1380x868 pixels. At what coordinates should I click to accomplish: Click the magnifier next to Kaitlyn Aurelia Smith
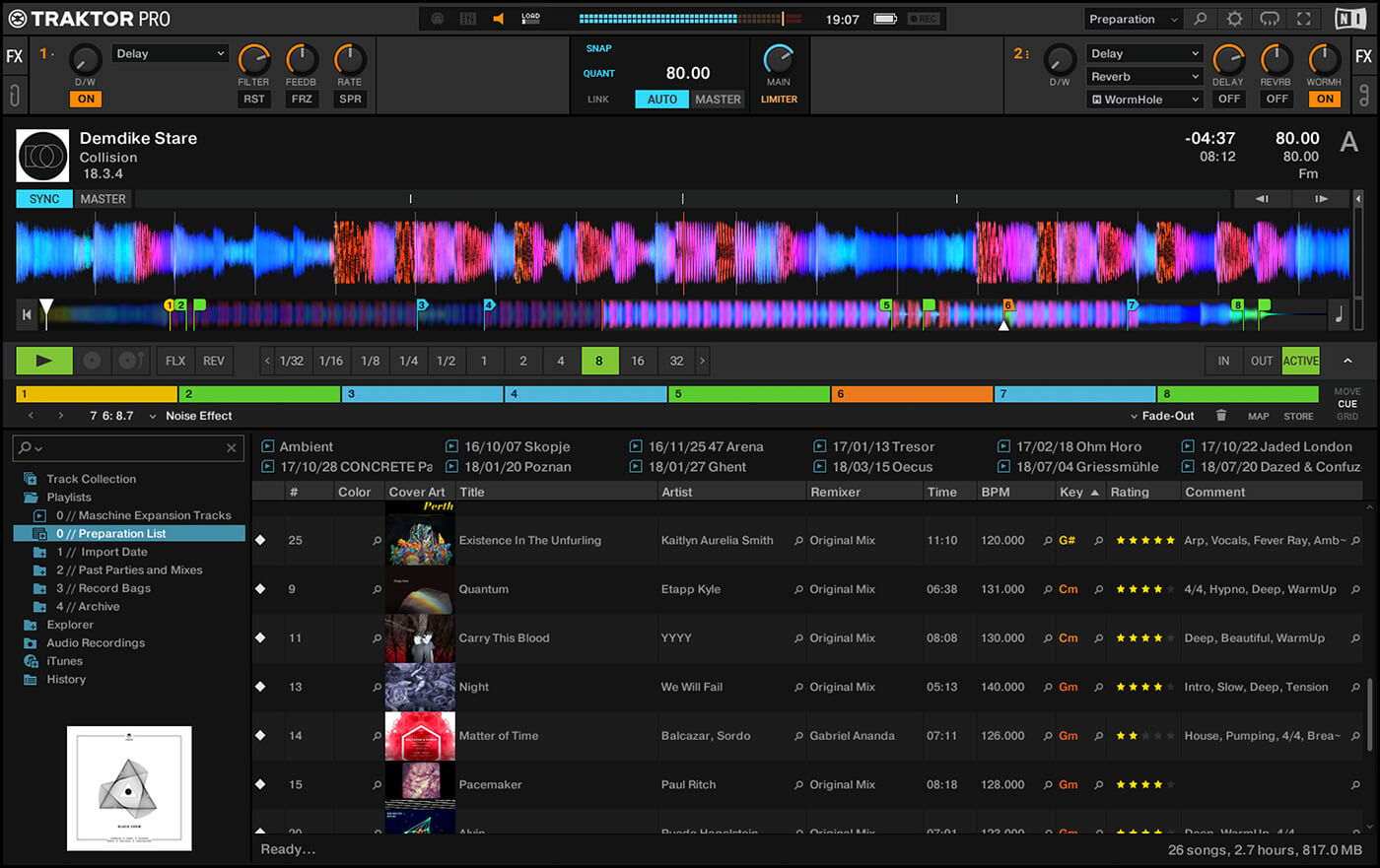coord(798,541)
